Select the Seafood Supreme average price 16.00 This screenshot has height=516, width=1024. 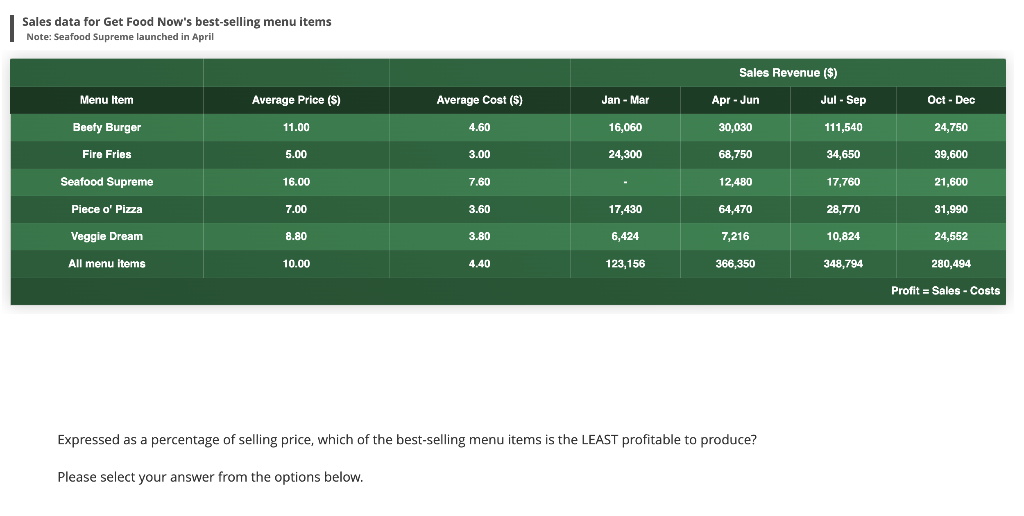pos(296,182)
